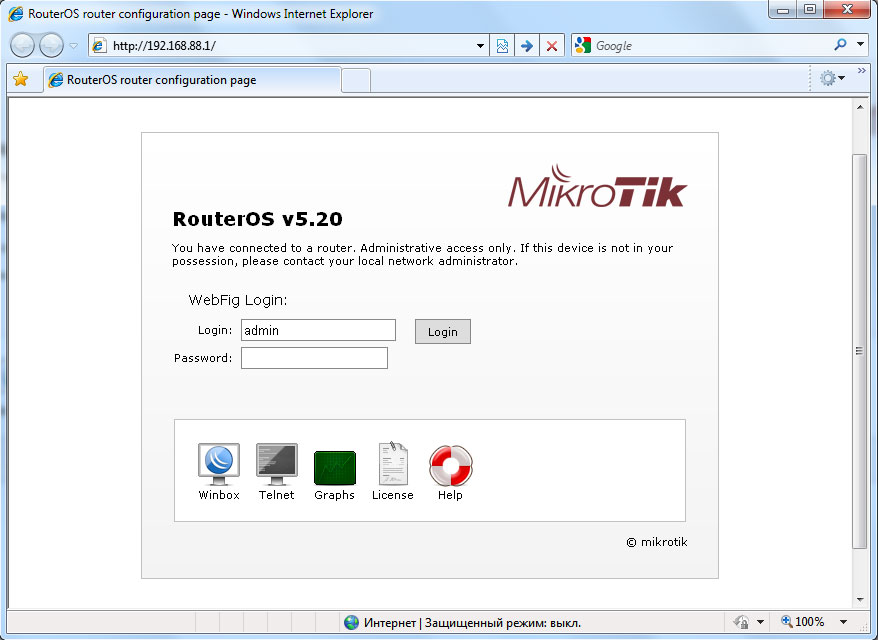878x640 pixels.
Task: Refresh the page with the reload icon
Action: point(502,45)
